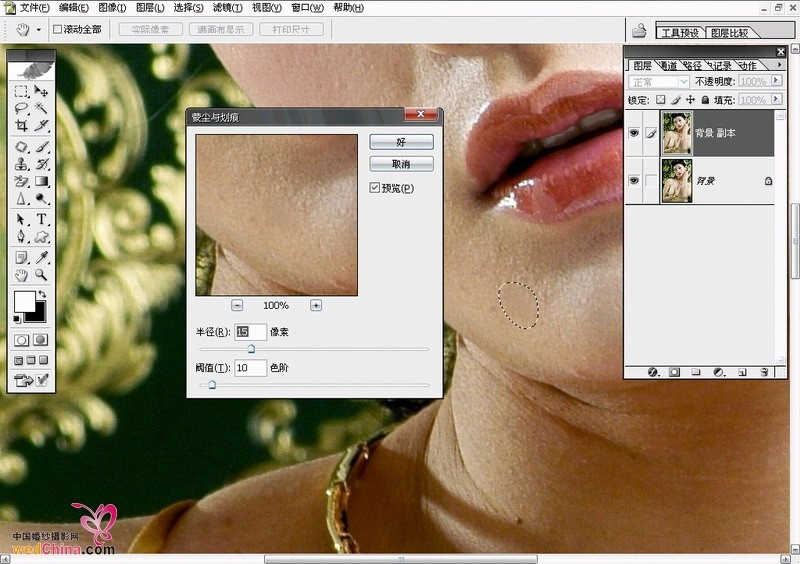Toggle the 预览 preview checkbox
Viewport: 800px width, 564px height.
tap(374, 188)
